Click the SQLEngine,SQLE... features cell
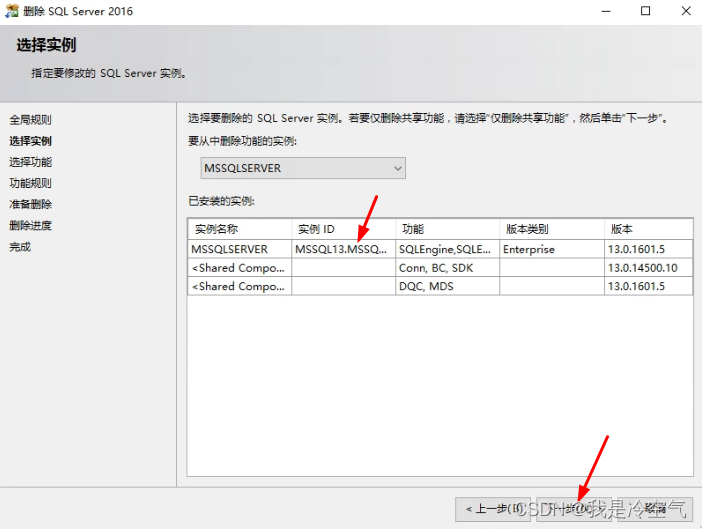Screen dimensions: 702x529 click(x=448, y=249)
